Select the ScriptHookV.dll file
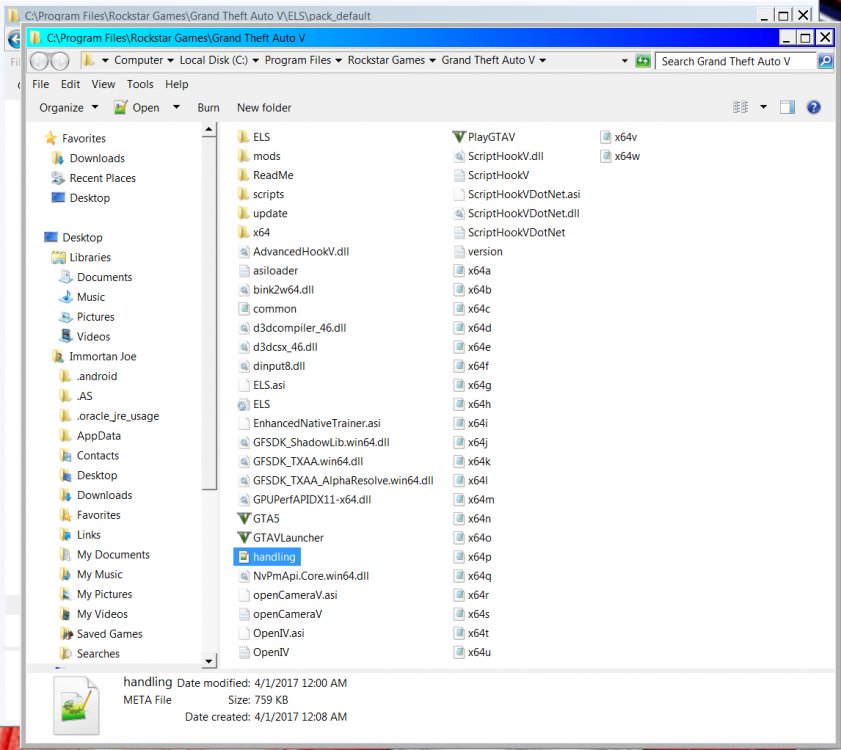 (x=505, y=156)
